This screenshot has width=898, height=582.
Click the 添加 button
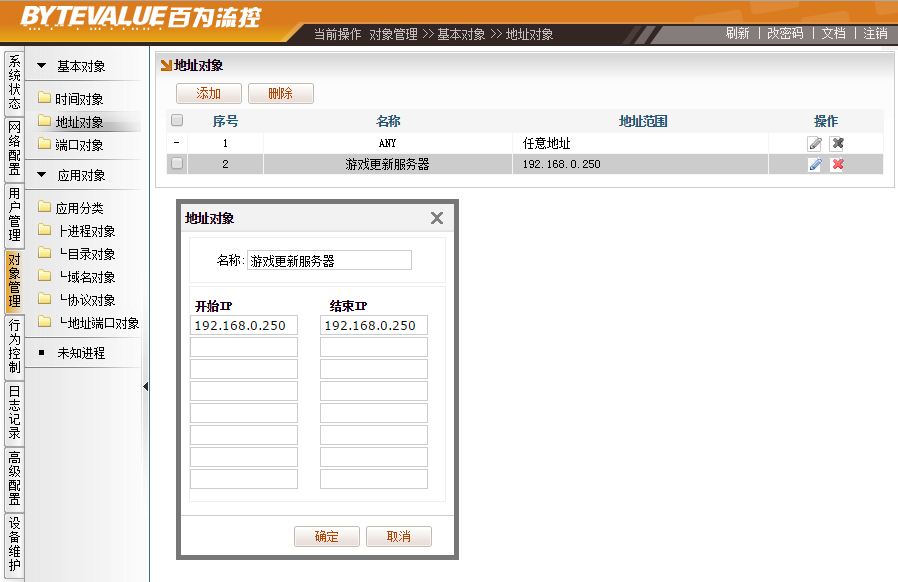click(209, 94)
